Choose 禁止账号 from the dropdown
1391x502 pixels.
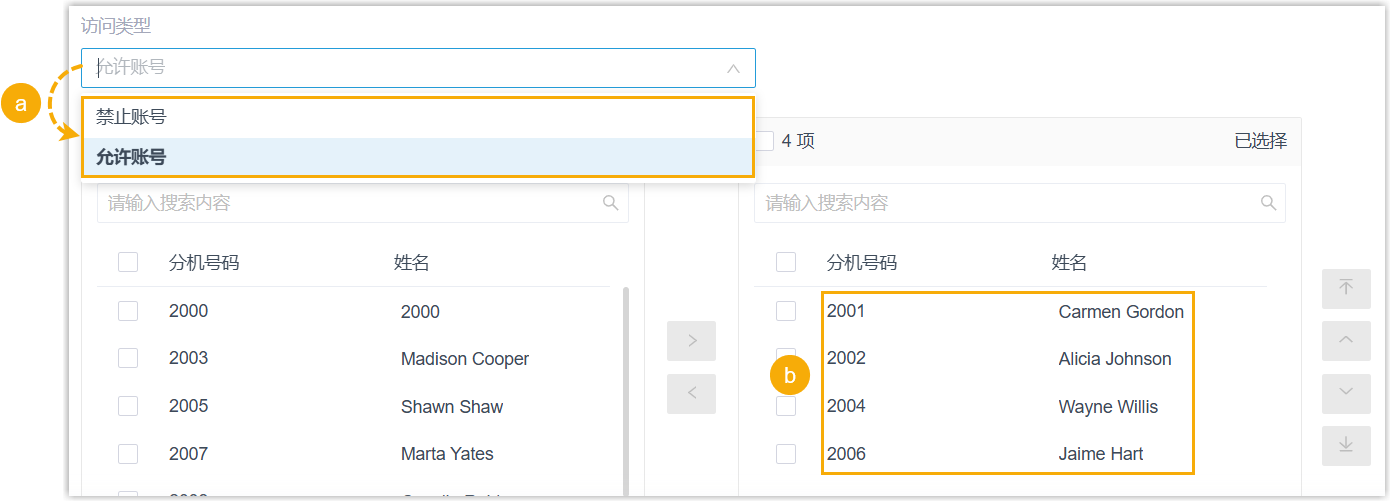coord(131,117)
